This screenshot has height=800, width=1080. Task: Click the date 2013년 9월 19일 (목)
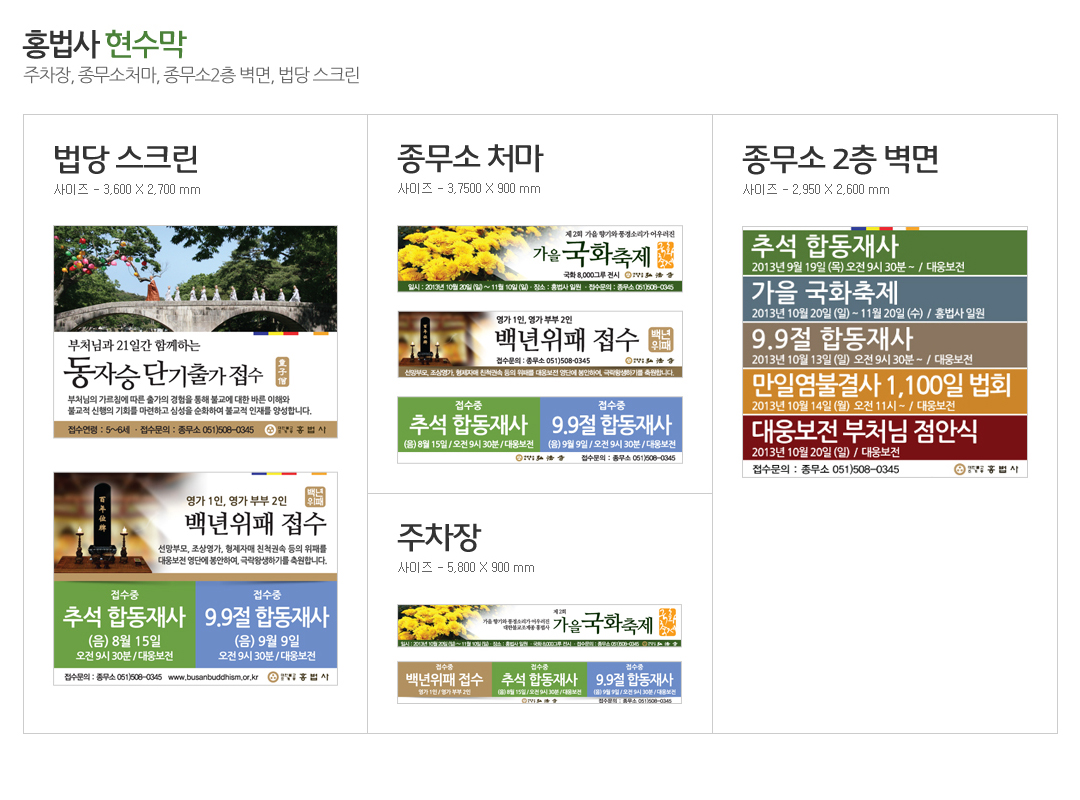[796, 267]
